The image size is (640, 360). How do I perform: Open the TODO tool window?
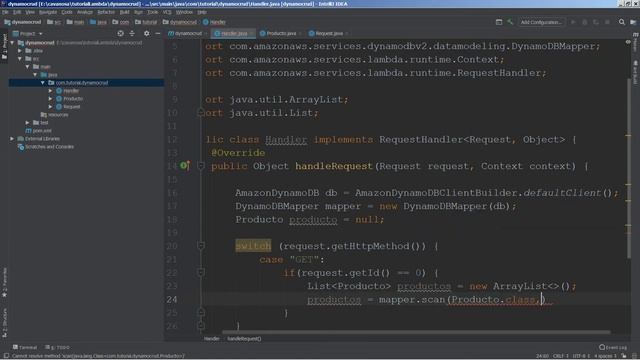click(58, 347)
